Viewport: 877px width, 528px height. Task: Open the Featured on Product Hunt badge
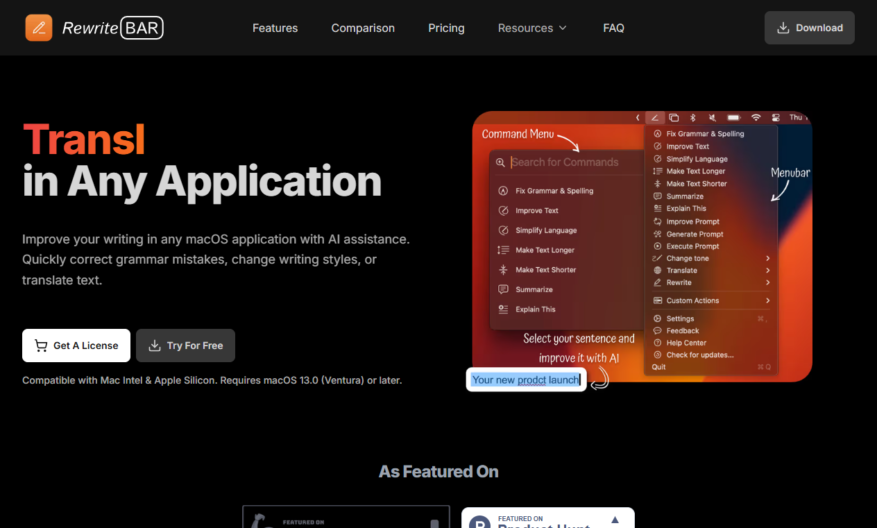click(x=548, y=518)
